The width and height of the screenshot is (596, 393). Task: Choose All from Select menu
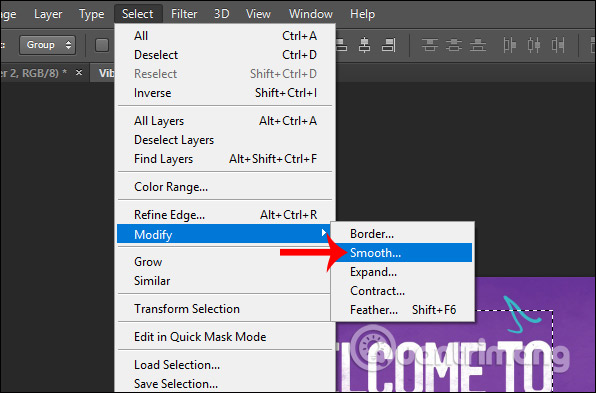click(225, 36)
